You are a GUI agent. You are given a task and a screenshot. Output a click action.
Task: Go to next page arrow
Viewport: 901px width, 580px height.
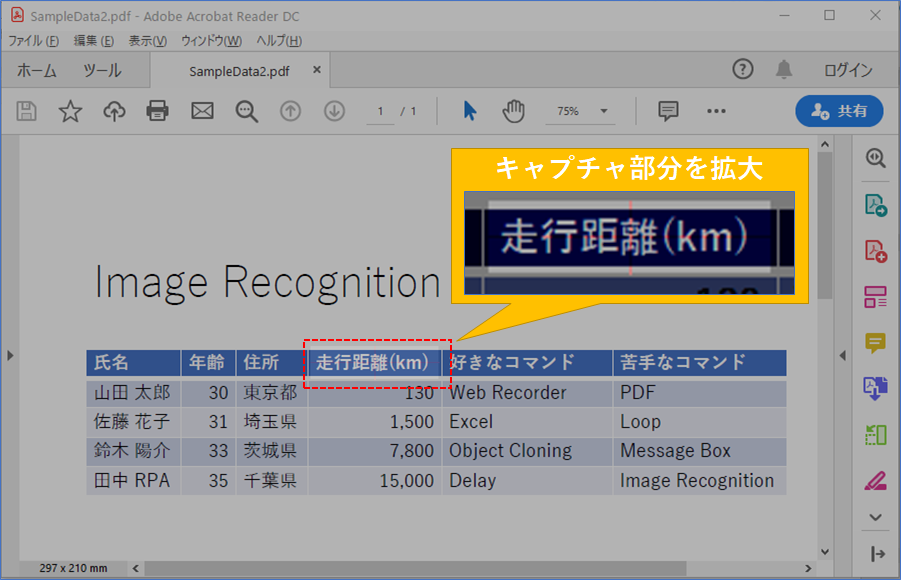(x=334, y=111)
